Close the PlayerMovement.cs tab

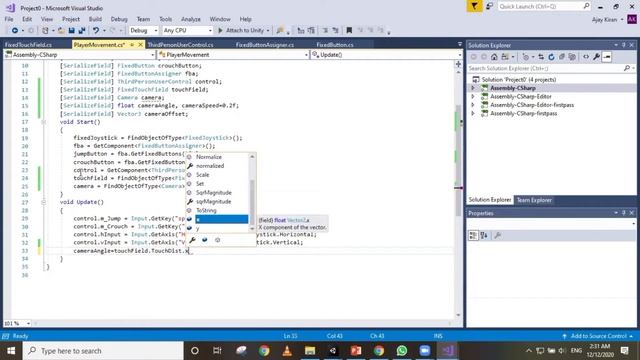point(140,44)
